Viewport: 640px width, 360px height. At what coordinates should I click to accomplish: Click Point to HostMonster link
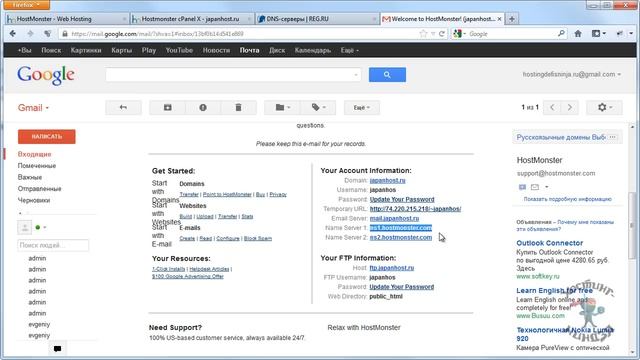pos(227,195)
